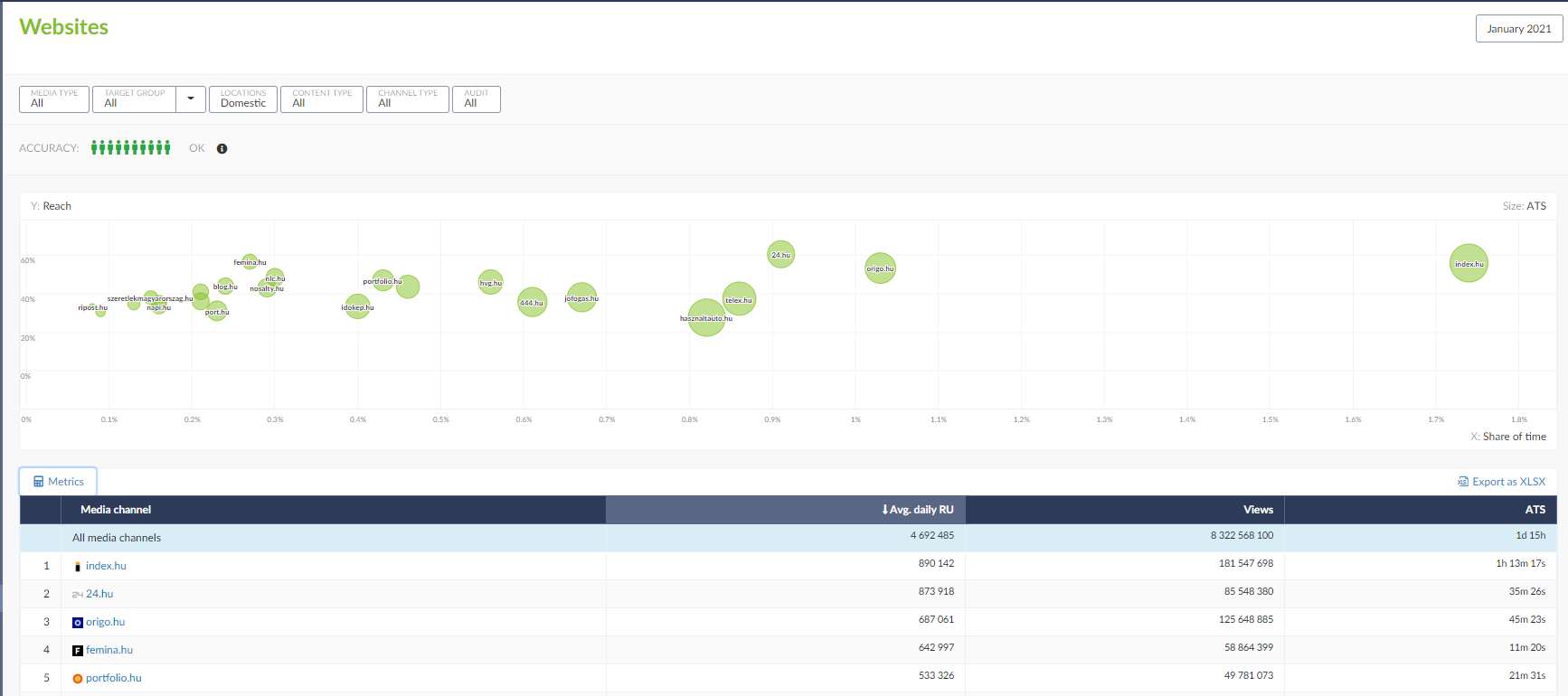The image size is (1568, 696).
Task: Switch to the Metrics tab
Action: [58, 482]
